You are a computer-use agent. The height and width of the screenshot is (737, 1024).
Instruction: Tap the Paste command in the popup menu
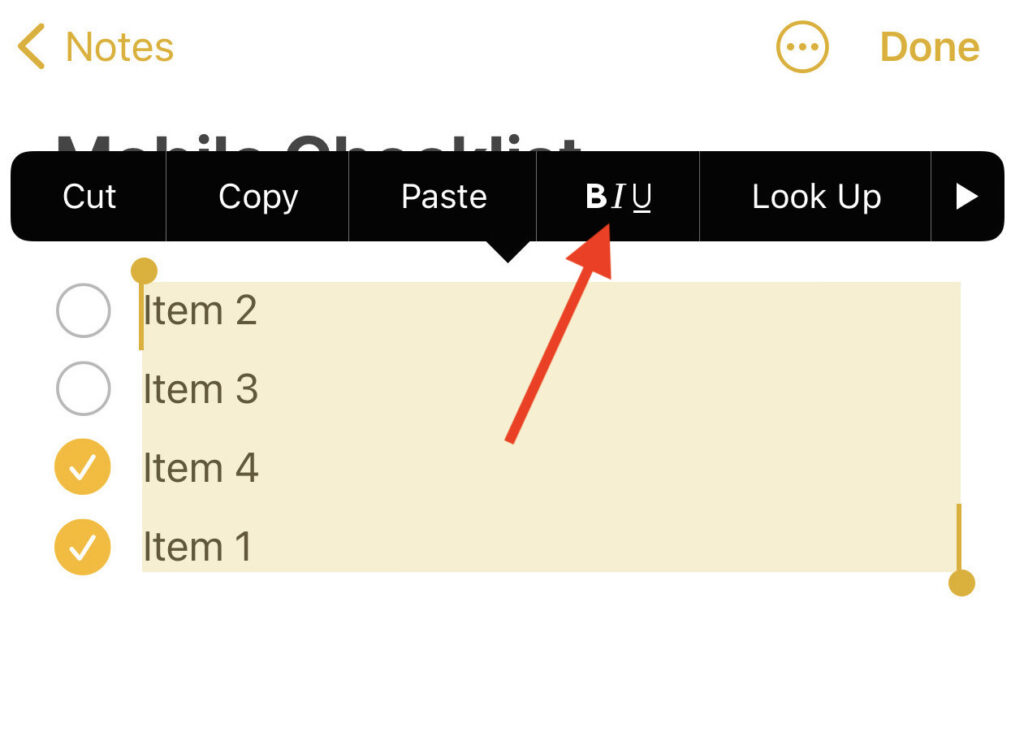(443, 196)
